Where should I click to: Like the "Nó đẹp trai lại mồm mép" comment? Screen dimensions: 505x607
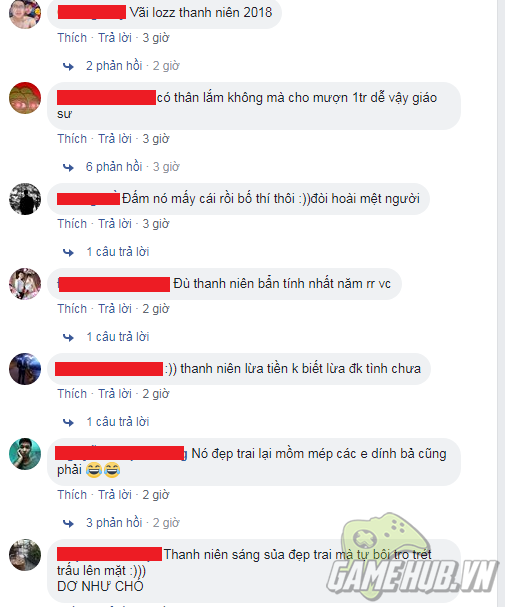[72, 495]
